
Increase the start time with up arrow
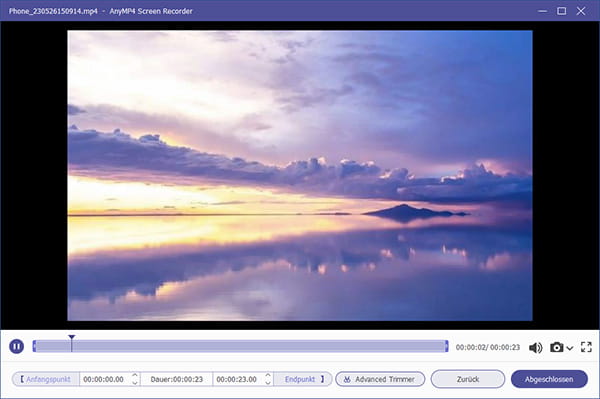(x=135, y=375)
